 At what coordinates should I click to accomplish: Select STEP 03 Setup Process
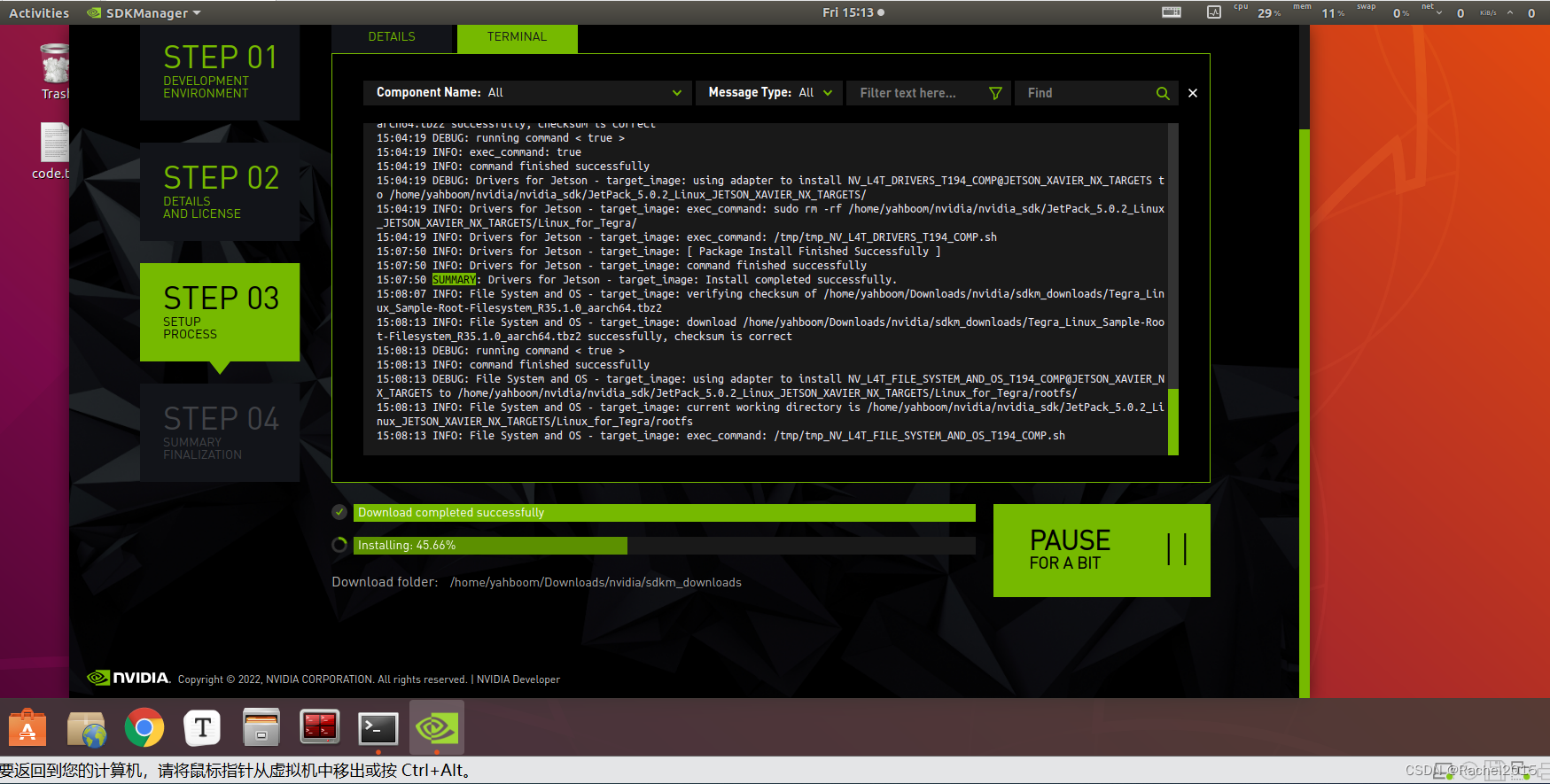[x=220, y=312]
